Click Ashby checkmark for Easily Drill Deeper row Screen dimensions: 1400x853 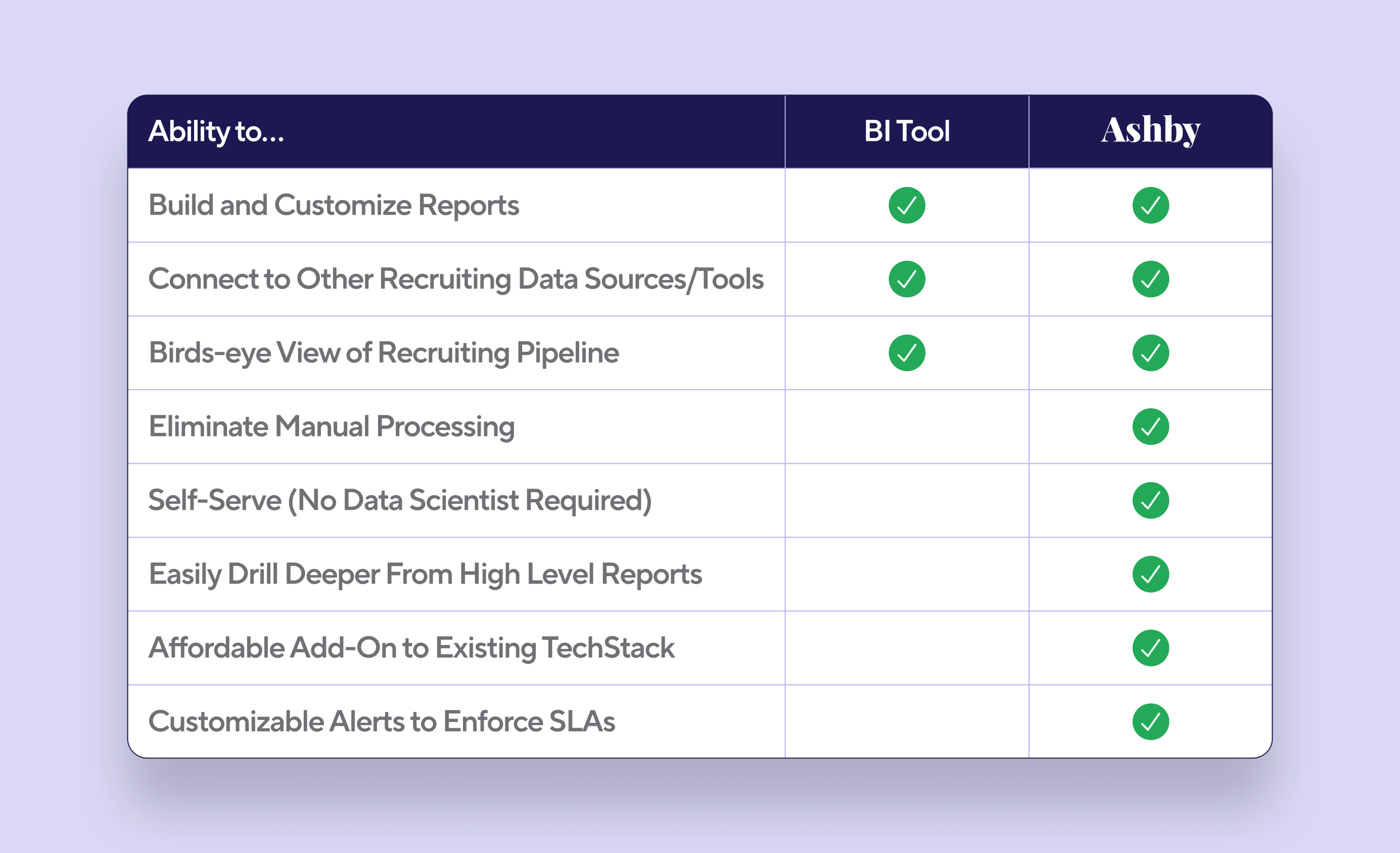[1150, 574]
